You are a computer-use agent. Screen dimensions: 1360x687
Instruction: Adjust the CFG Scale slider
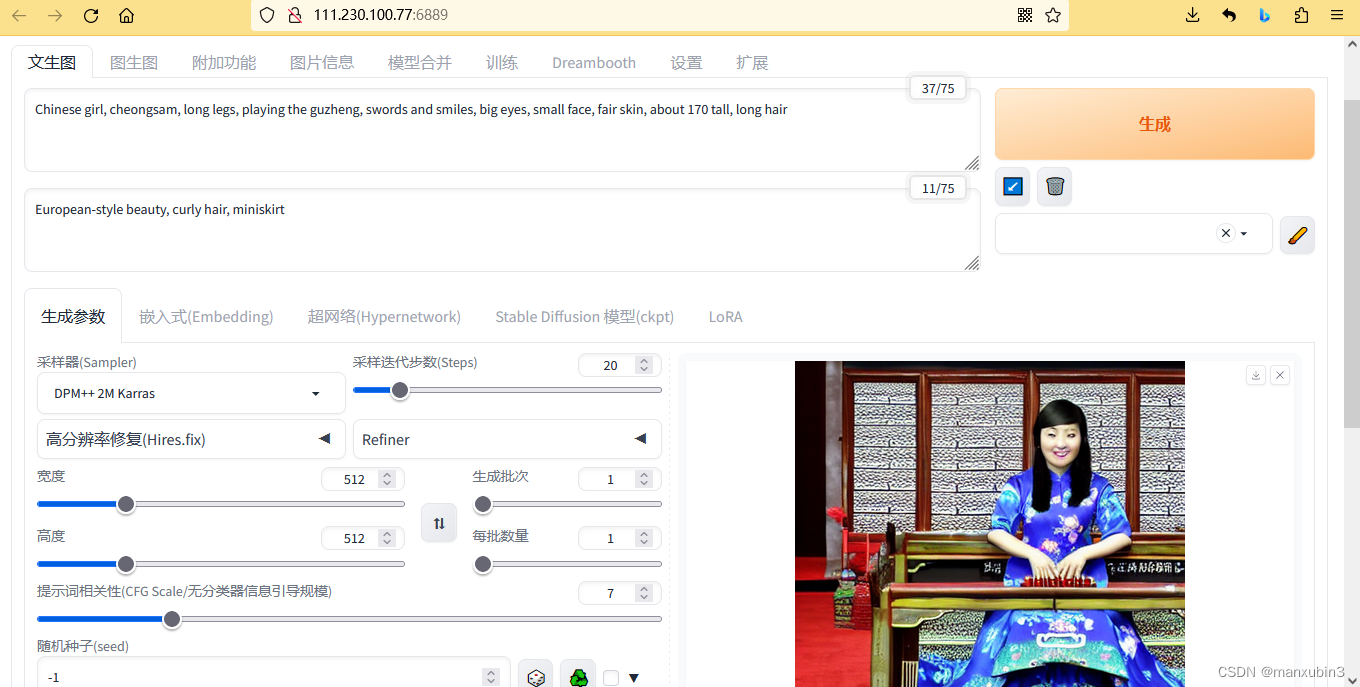click(349, 619)
